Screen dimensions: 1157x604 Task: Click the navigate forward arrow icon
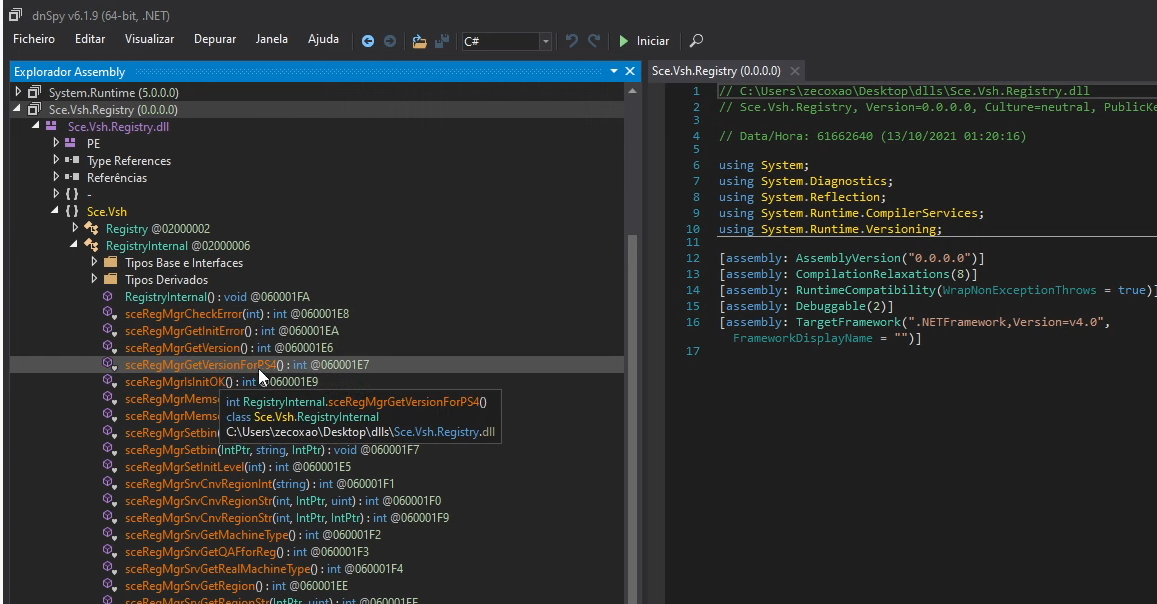click(390, 41)
